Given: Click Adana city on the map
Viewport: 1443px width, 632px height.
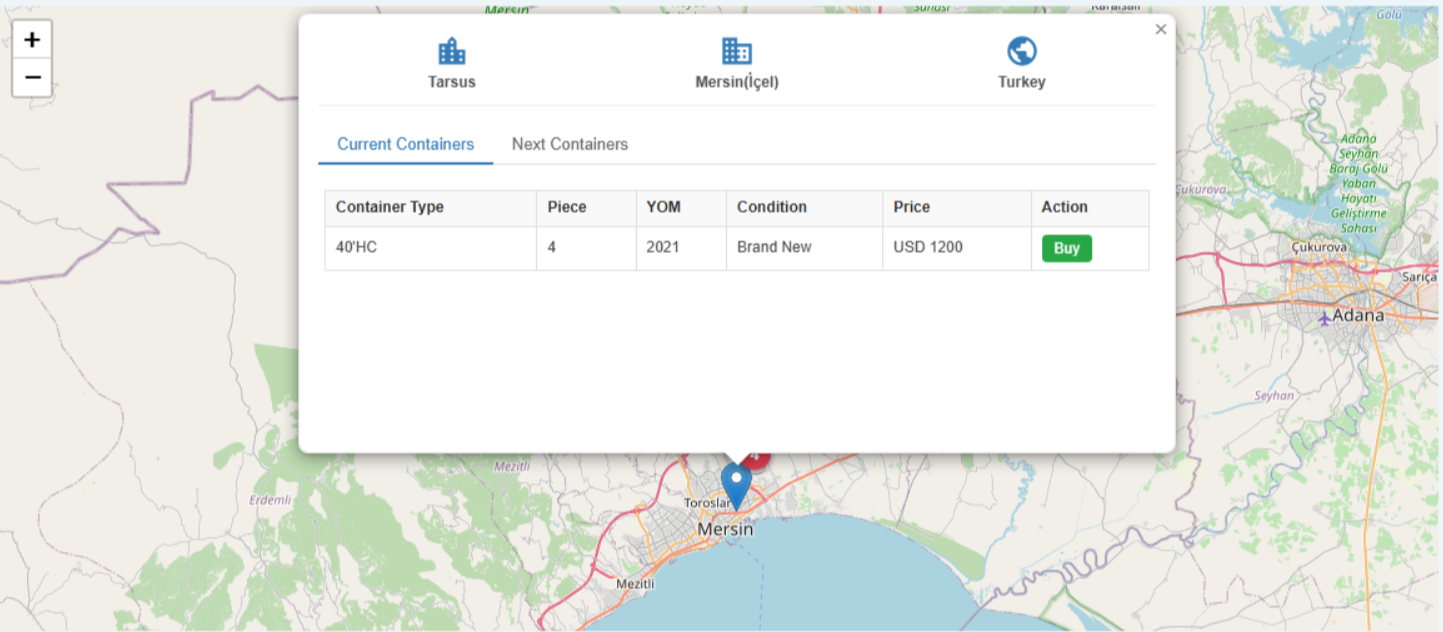Looking at the screenshot, I should point(1360,314).
